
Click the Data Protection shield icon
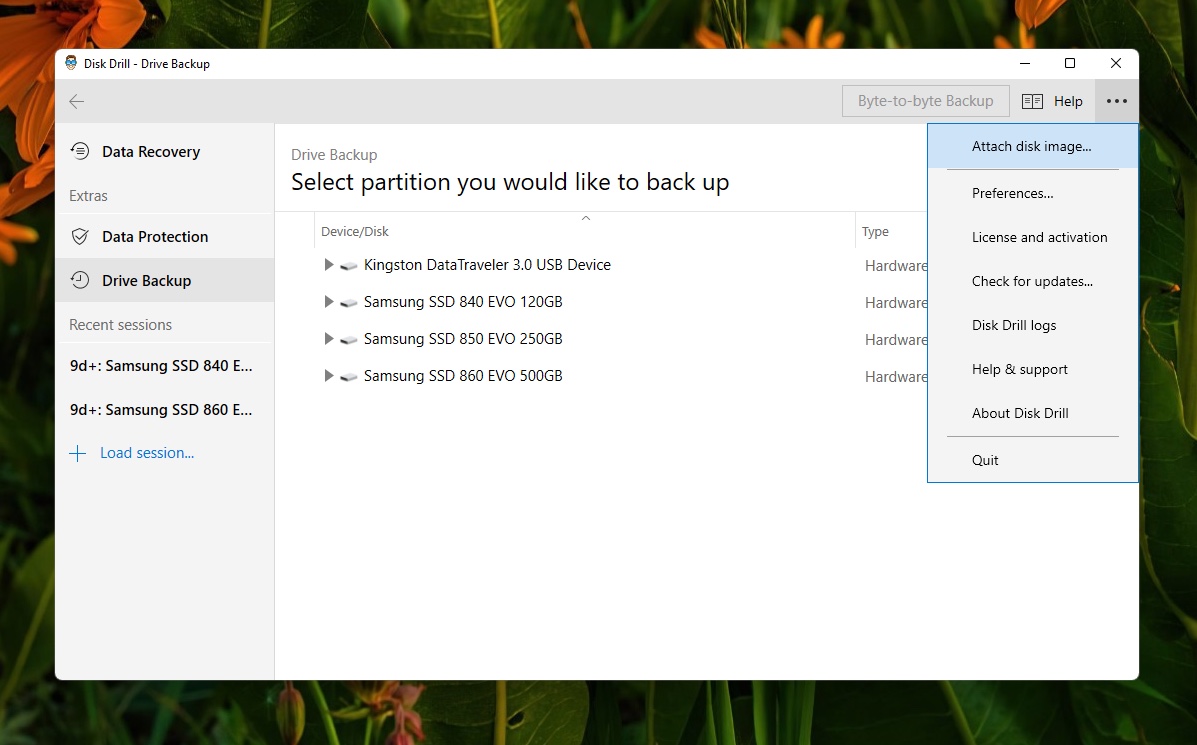pyautogui.click(x=80, y=237)
